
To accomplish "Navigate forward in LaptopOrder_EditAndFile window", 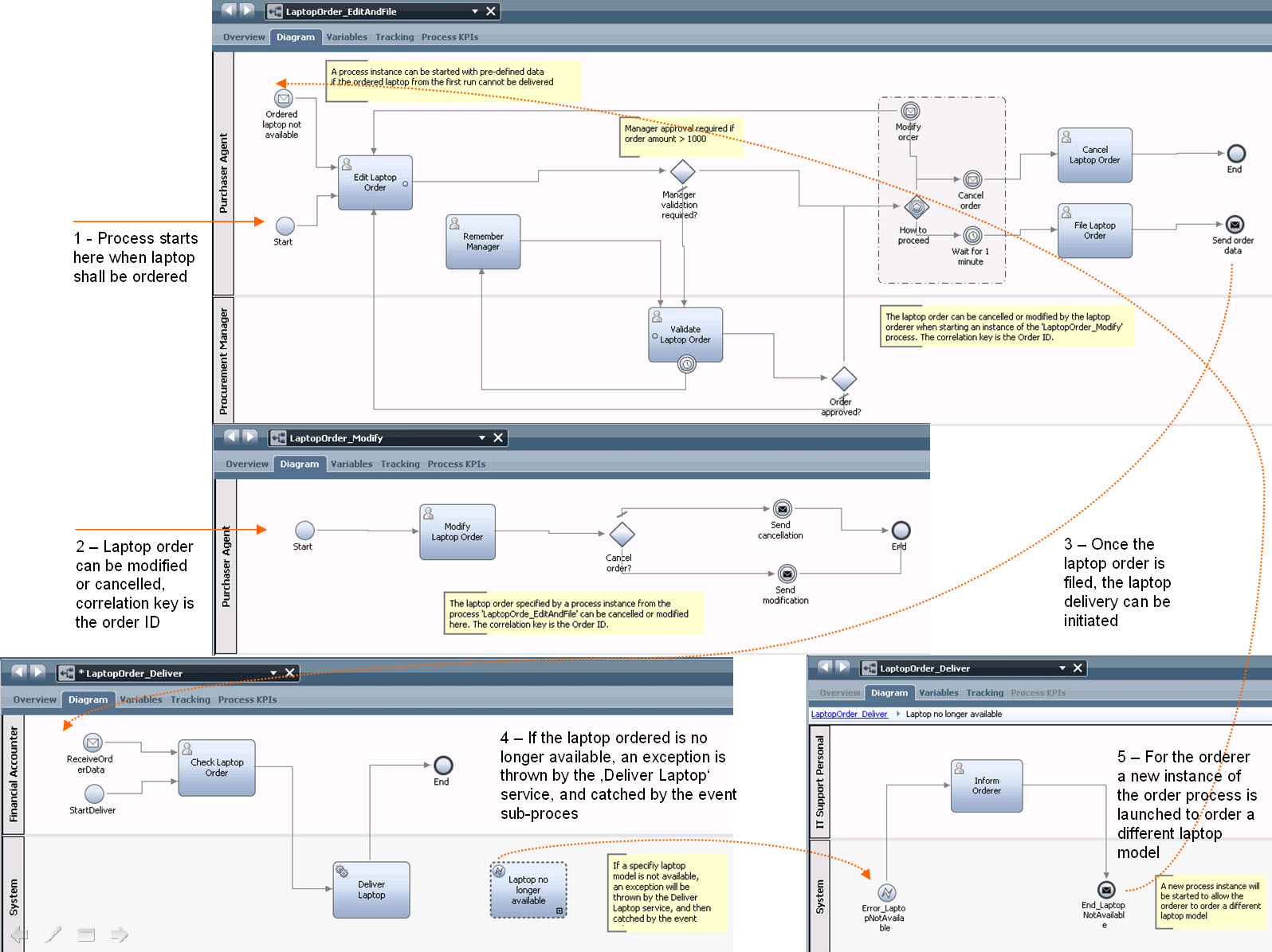I will [247, 10].
